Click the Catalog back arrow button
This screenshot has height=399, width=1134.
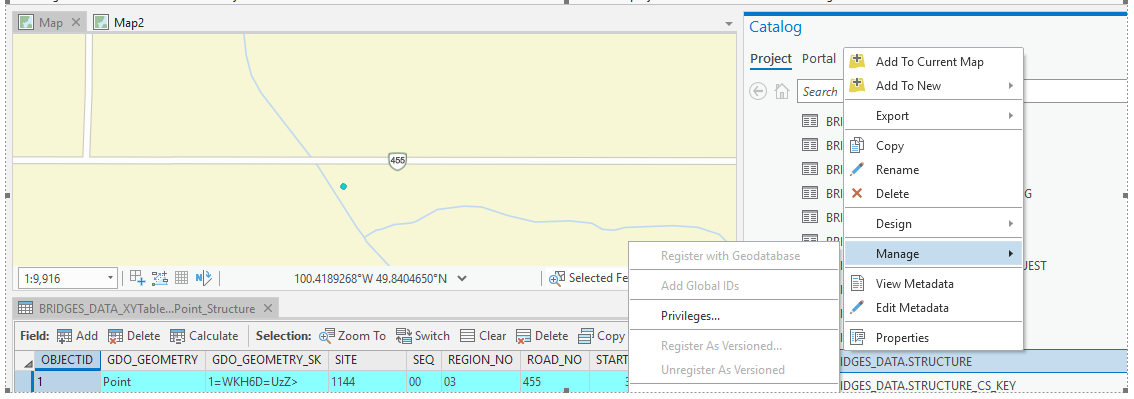tap(758, 91)
